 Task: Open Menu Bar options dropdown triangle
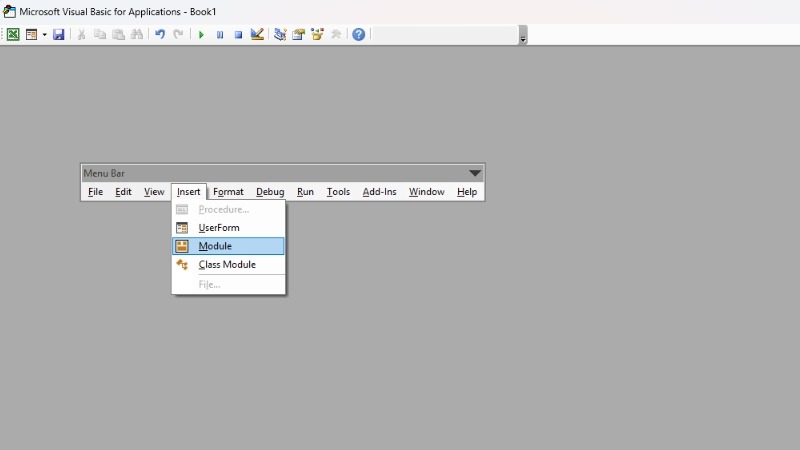coord(475,173)
